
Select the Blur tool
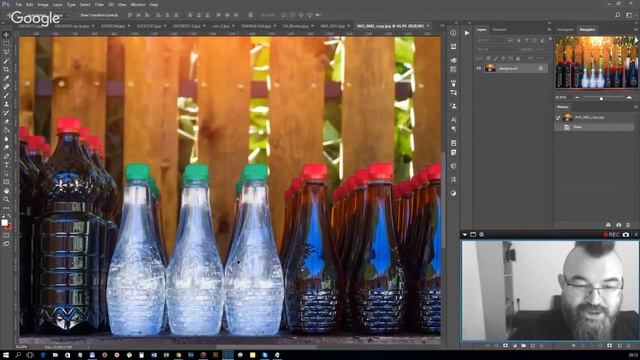coord(6,139)
